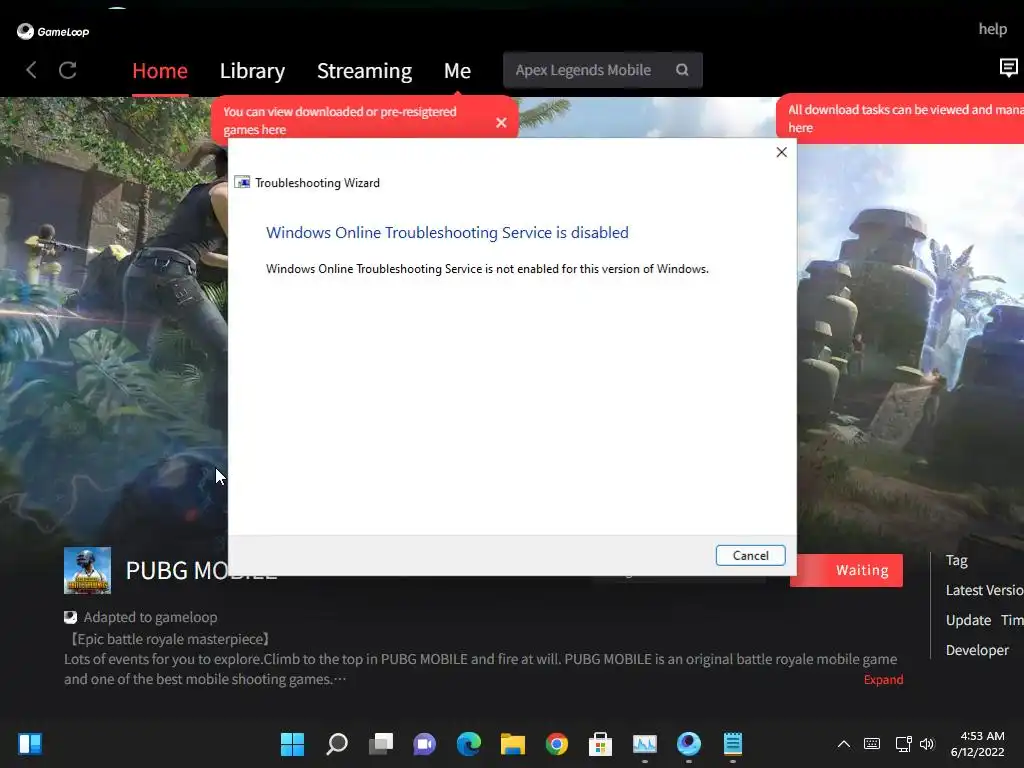Open Microsoft Store from taskbar
Viewport: 1024px width, 768px height.
pos(600,743)
